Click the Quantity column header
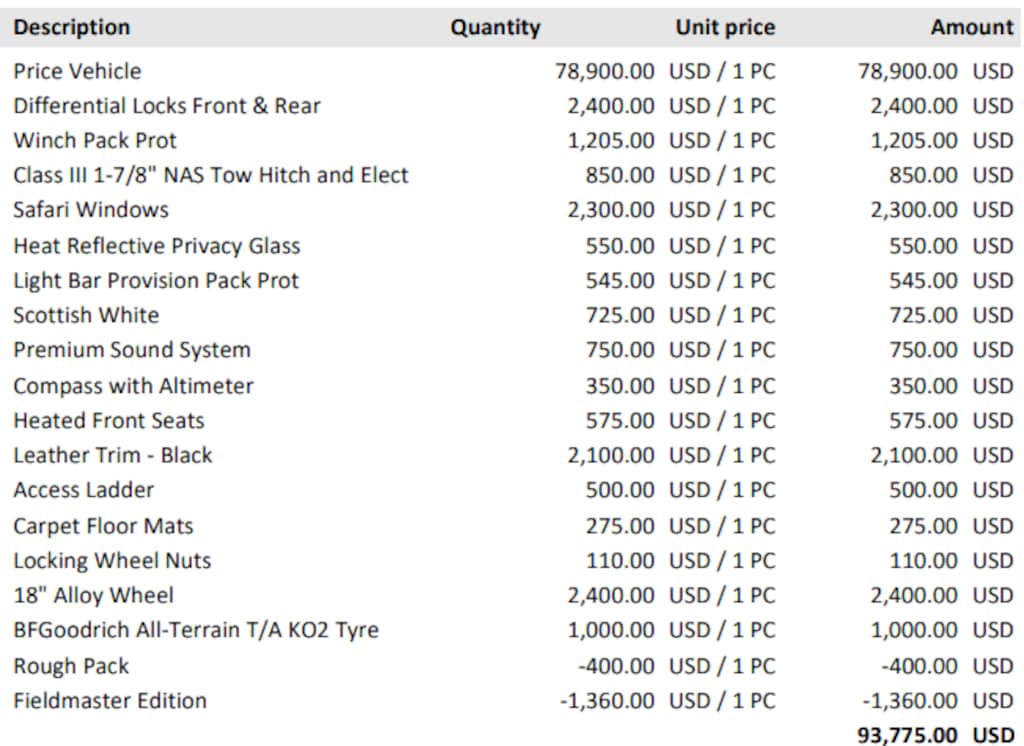The height and width of the screenshot is (746, 1024). click(495, 27)
